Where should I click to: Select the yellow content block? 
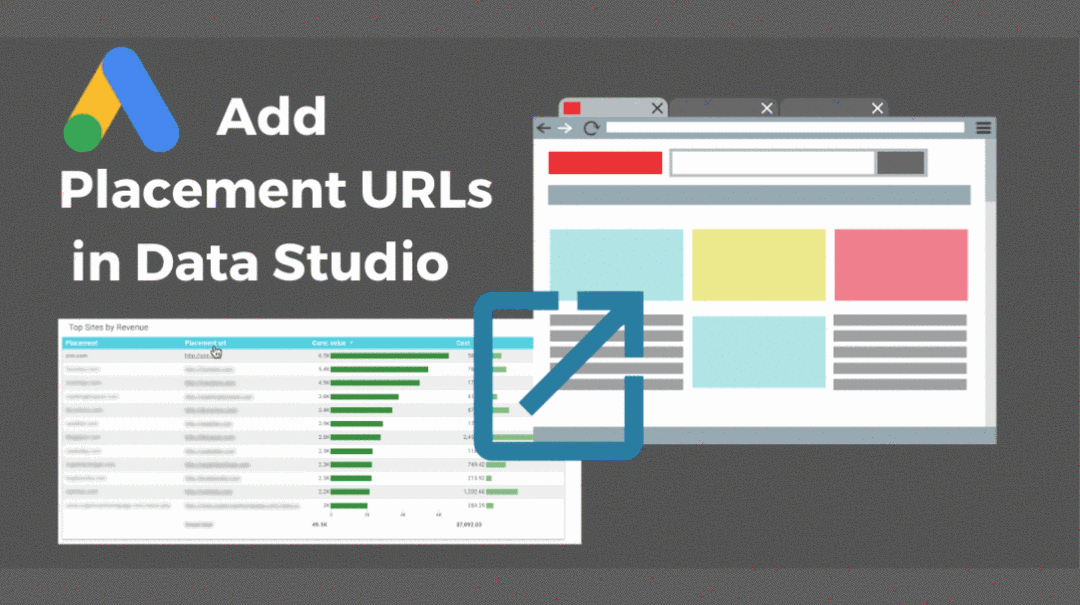(758, 265)
